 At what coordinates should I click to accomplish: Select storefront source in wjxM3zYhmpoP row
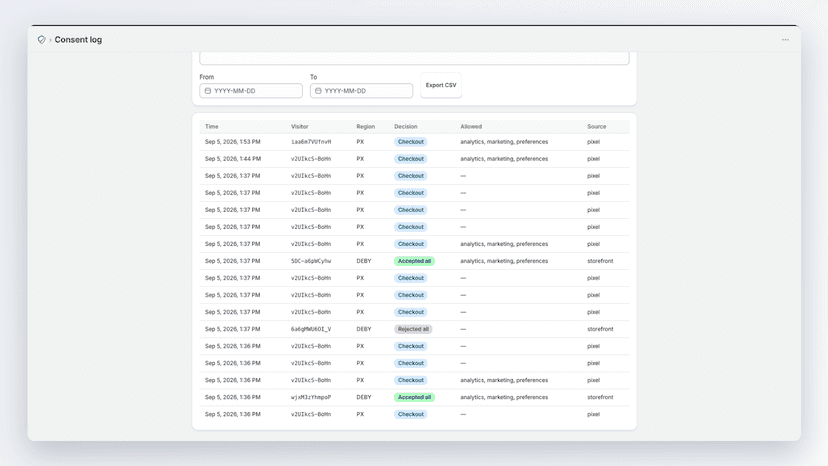point(600,397)
